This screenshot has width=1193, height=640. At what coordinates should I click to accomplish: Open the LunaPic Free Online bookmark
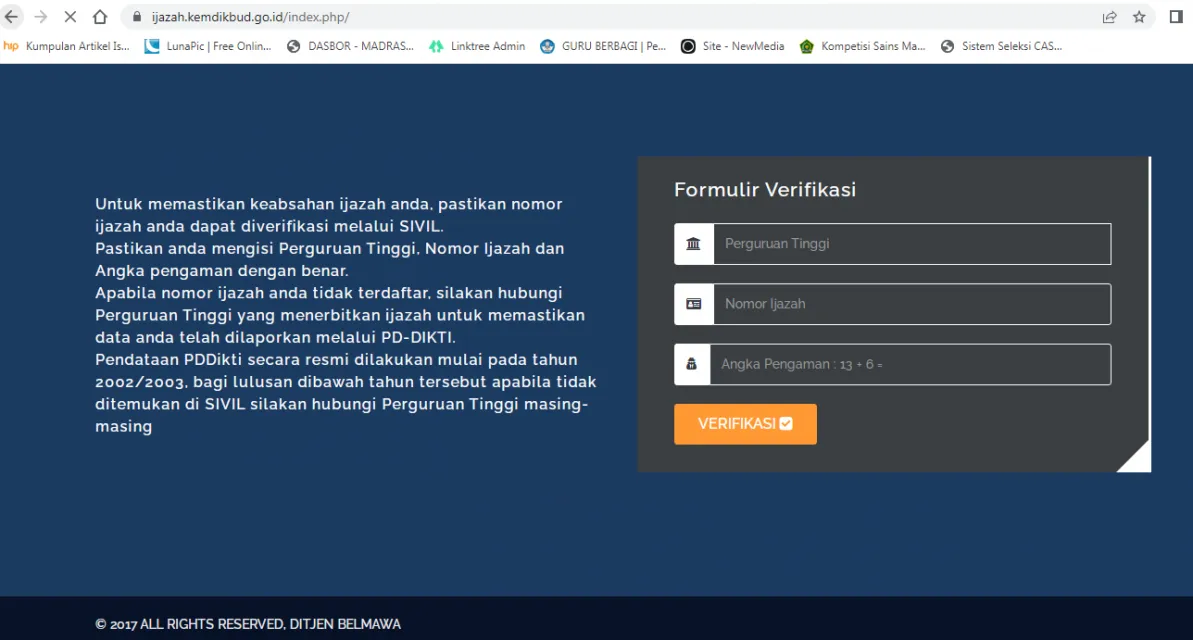click(208, 46)
